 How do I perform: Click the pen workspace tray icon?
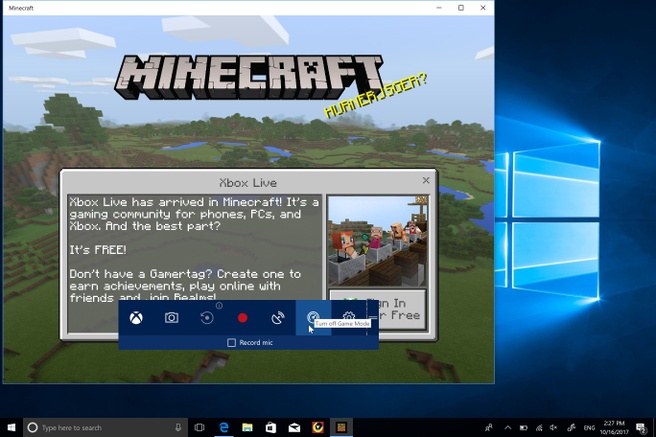tap(571, 427)
